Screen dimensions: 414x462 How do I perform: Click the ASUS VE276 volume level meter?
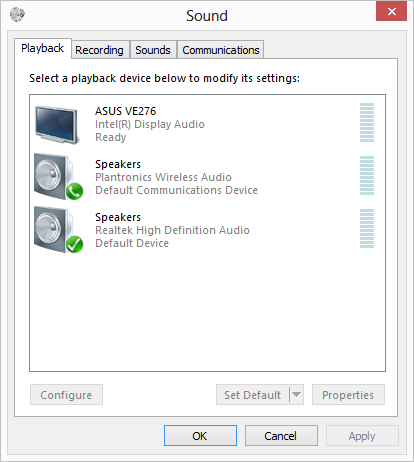coord(367,123)
